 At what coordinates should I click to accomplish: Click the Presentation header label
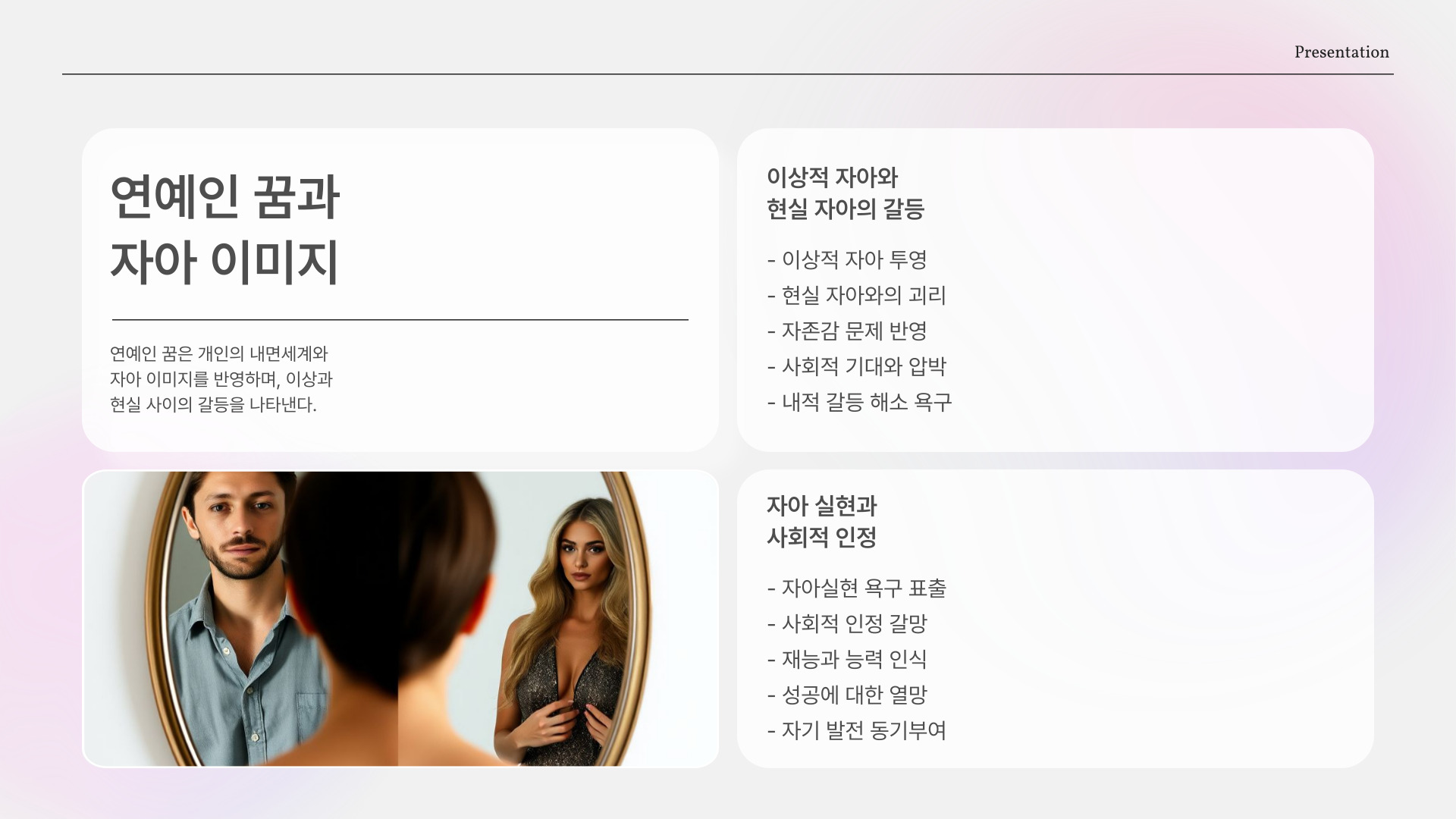(x=1341, y=52)
